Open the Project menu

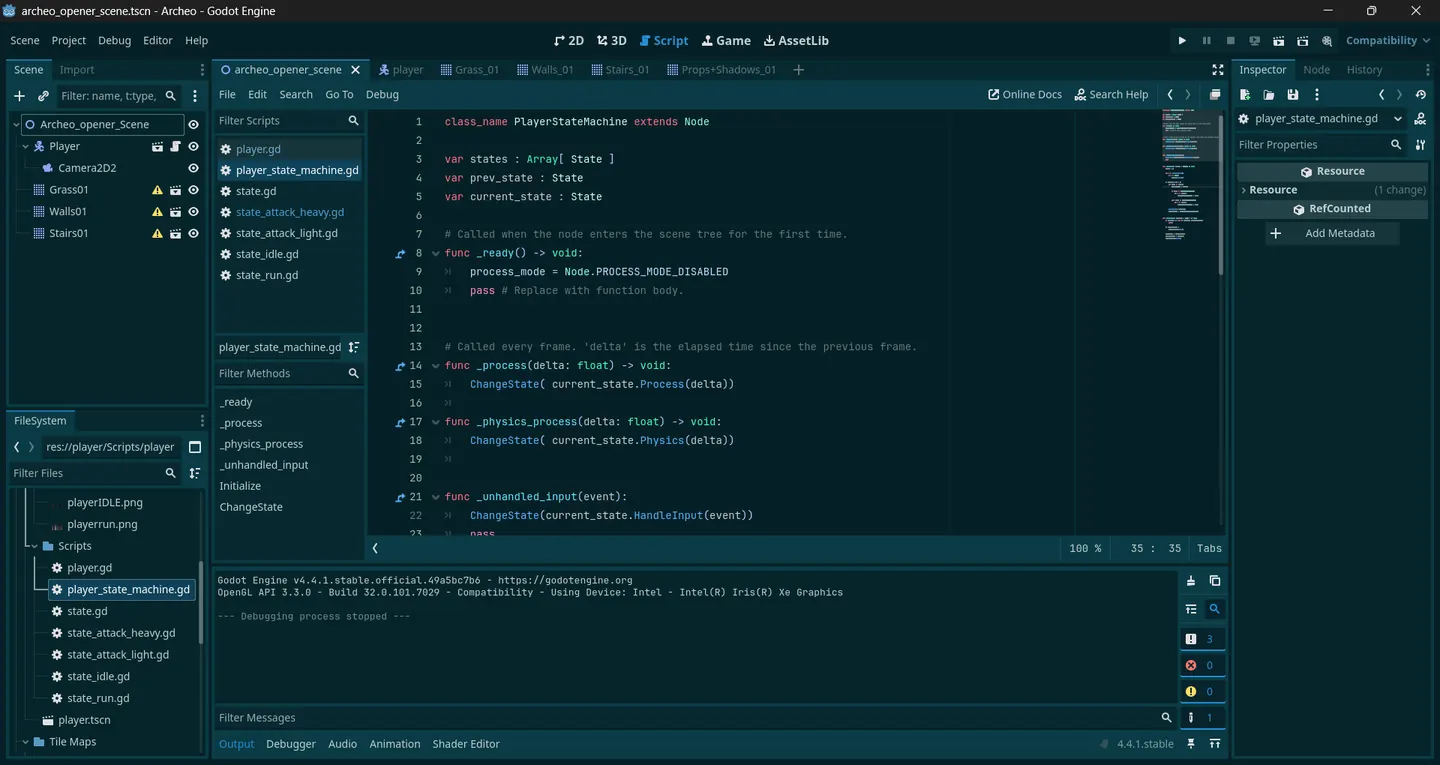(68, 40)
